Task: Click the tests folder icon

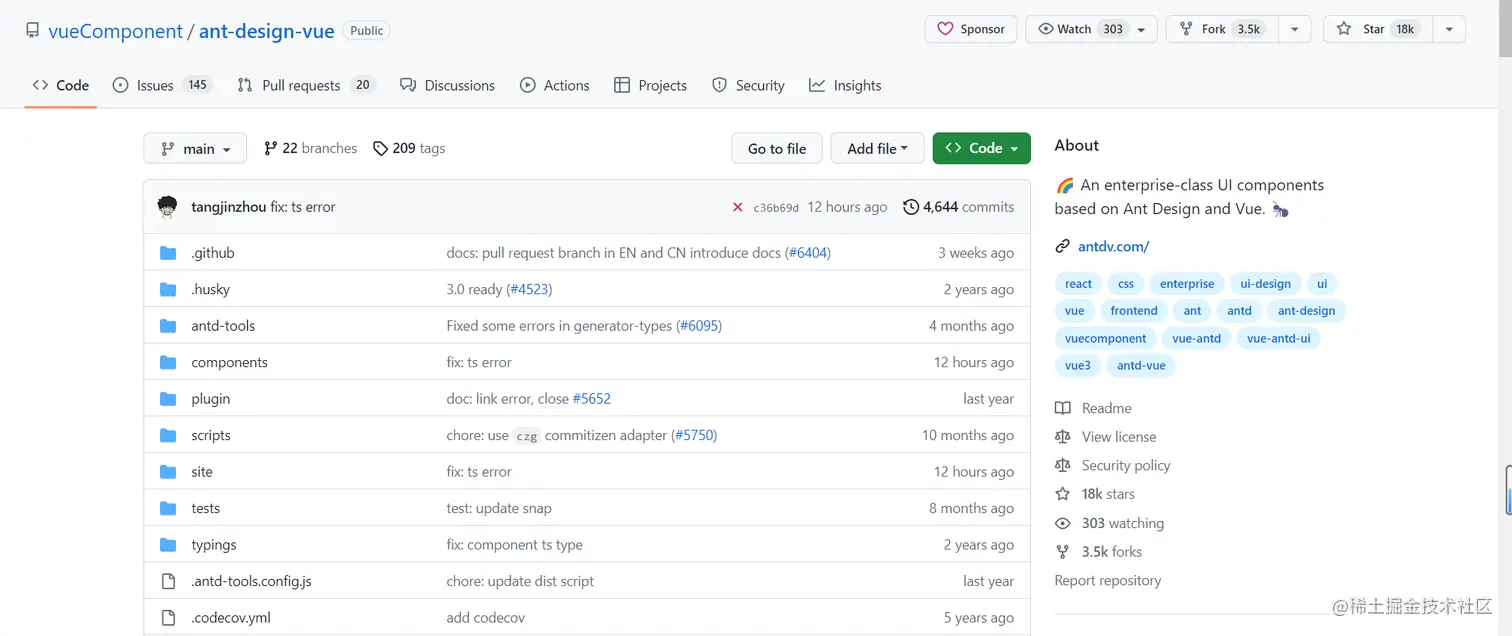Action: [x=168, y=508]
